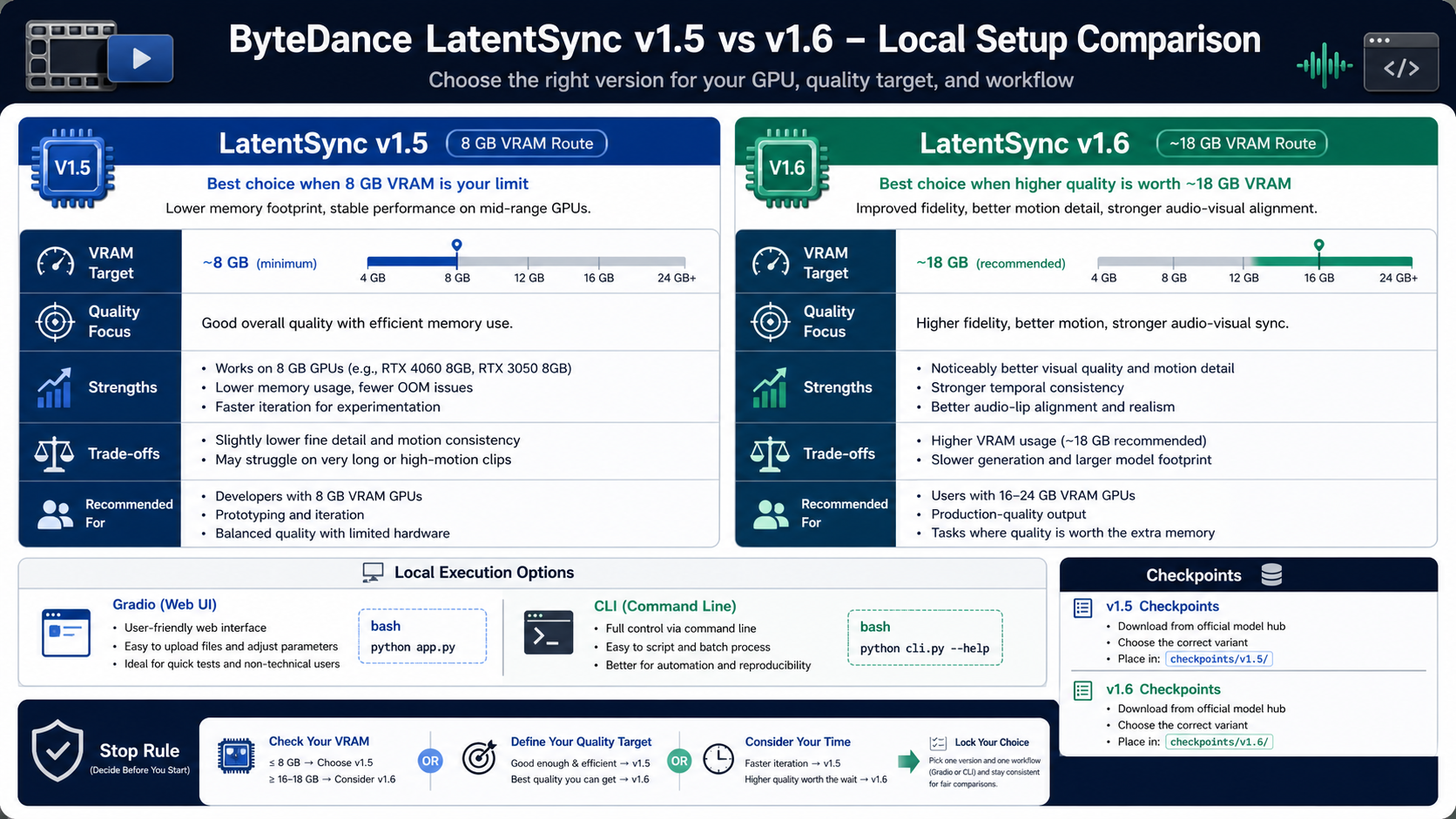Click 24 GB+ on the v1.5 VRAM scale
Image resolution: width=1456 pixels, height=819 pixels.
coord(677,278)
